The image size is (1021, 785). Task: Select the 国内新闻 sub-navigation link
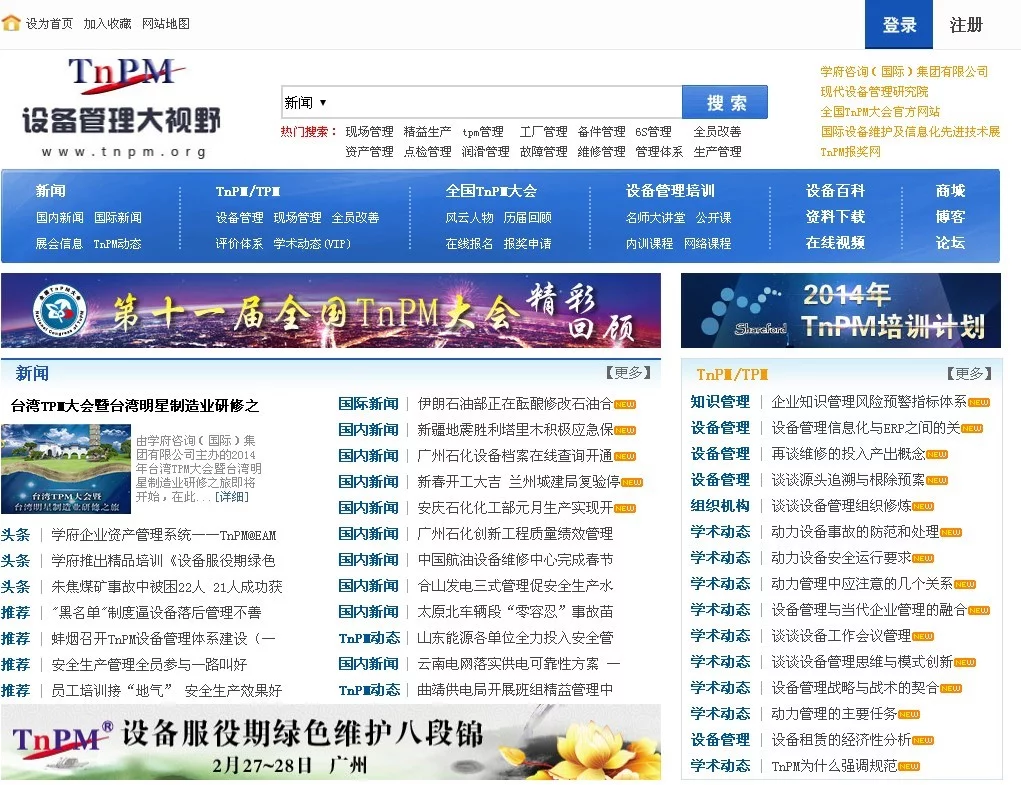click(59, 217)
